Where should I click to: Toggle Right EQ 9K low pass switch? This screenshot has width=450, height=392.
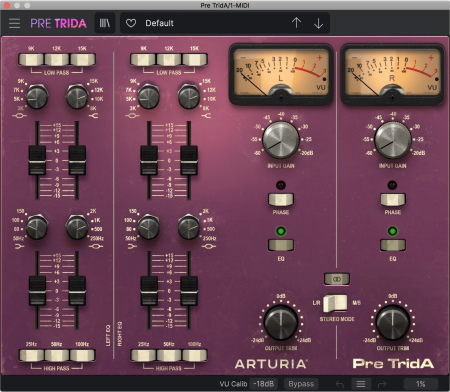coord(143,59)
